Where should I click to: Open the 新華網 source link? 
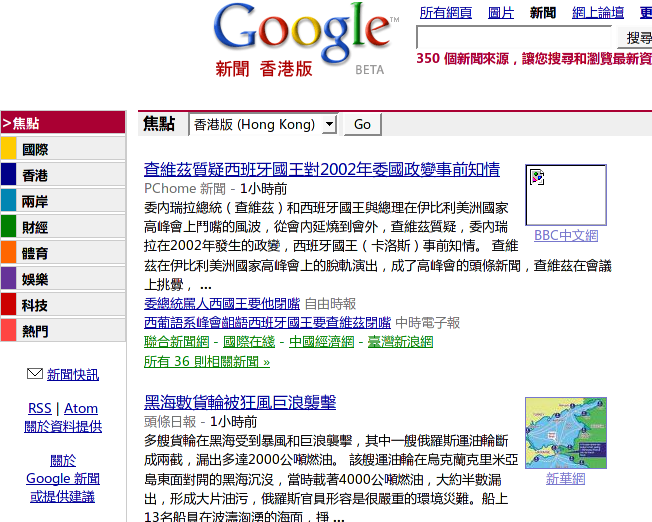[566, 479]
